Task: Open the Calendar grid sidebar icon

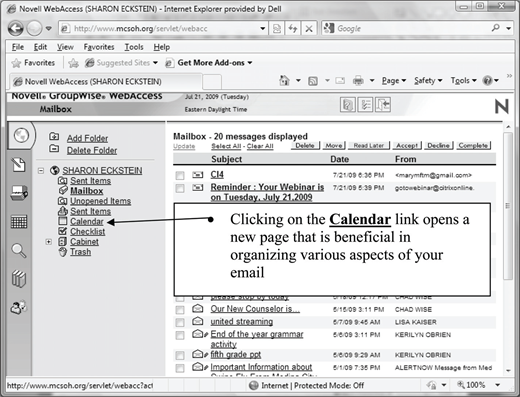Action: click(19, 222)
